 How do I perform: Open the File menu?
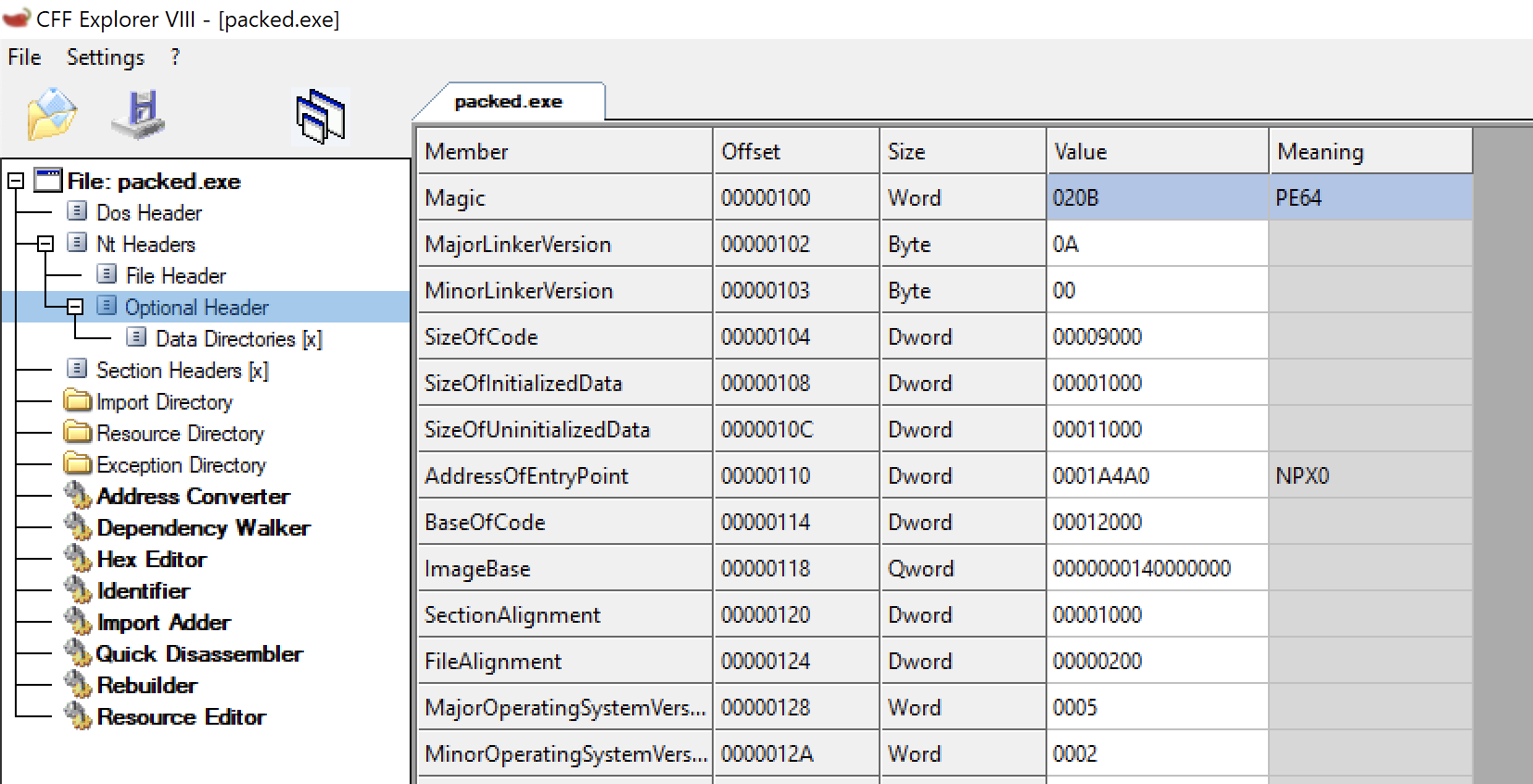click(x=24, y=57)
